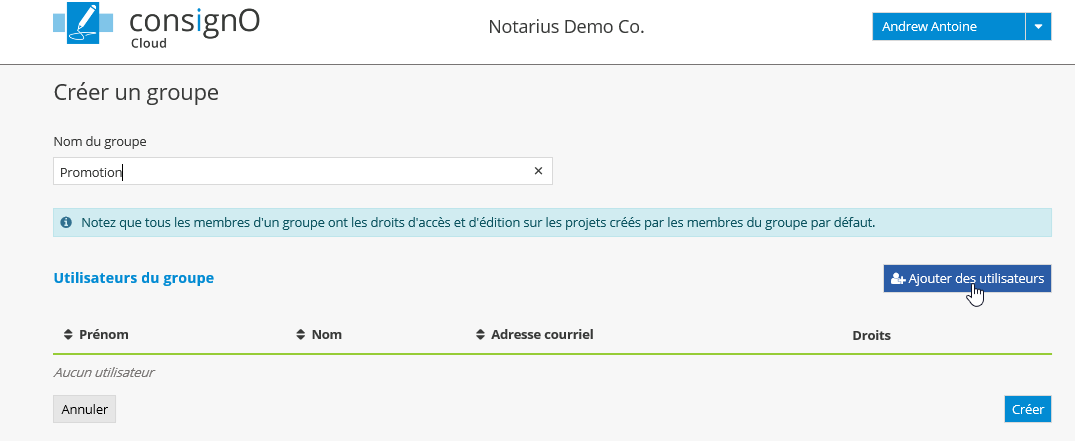Click the consignO pen logo icon
The width and height of the screenshot is (1075, 441).
coord(84,25)
